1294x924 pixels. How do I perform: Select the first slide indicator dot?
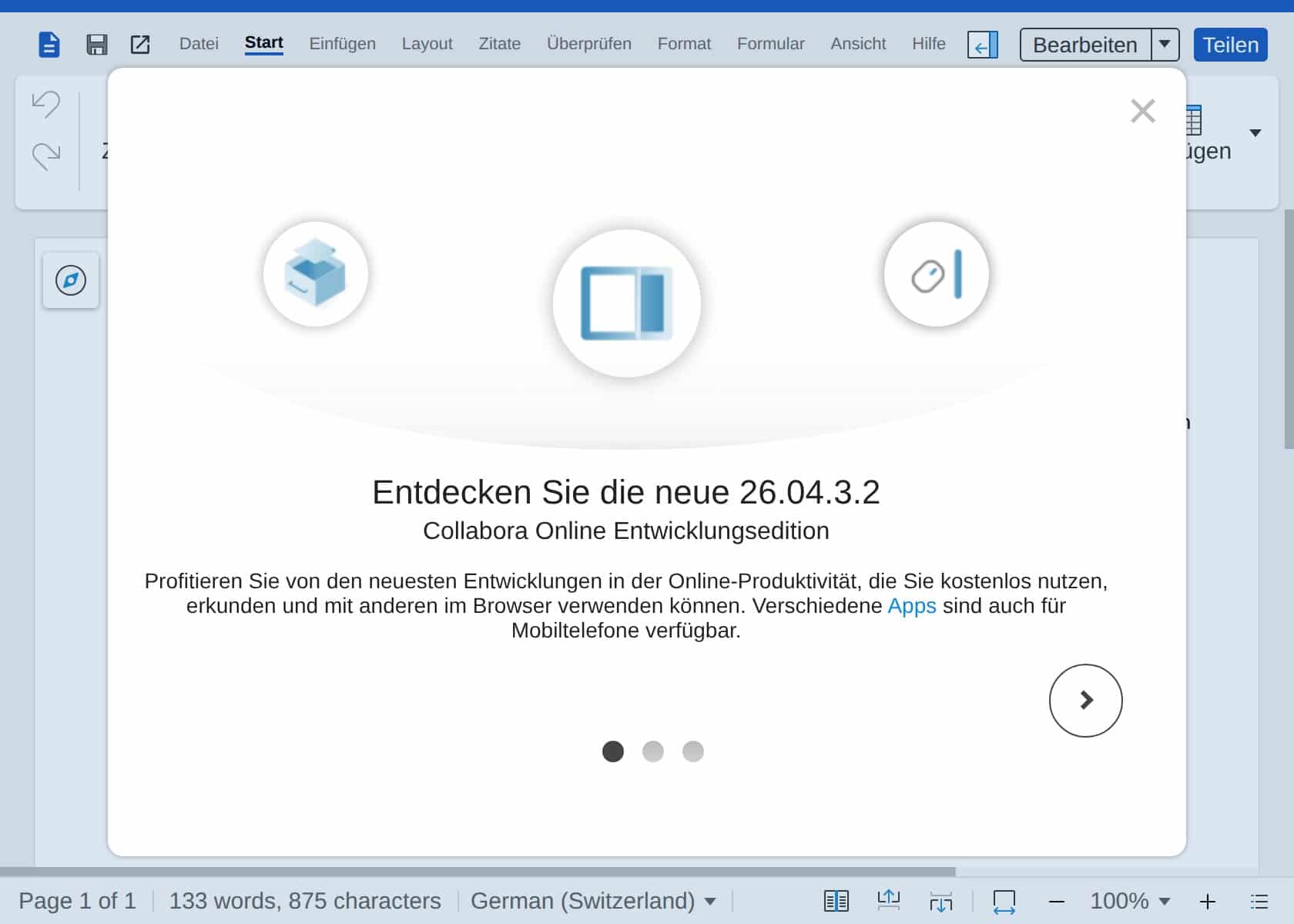[613, 752]
